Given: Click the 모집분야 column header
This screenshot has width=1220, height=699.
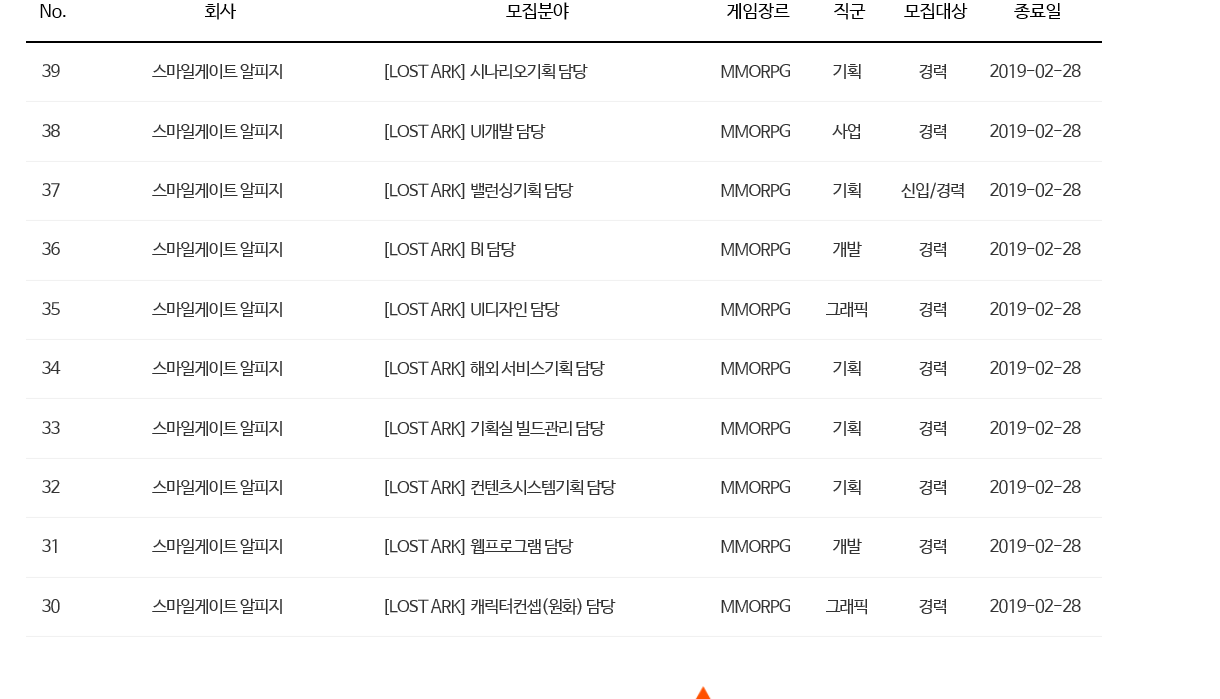Looking at the screenshot, I should tap(537, 12).
